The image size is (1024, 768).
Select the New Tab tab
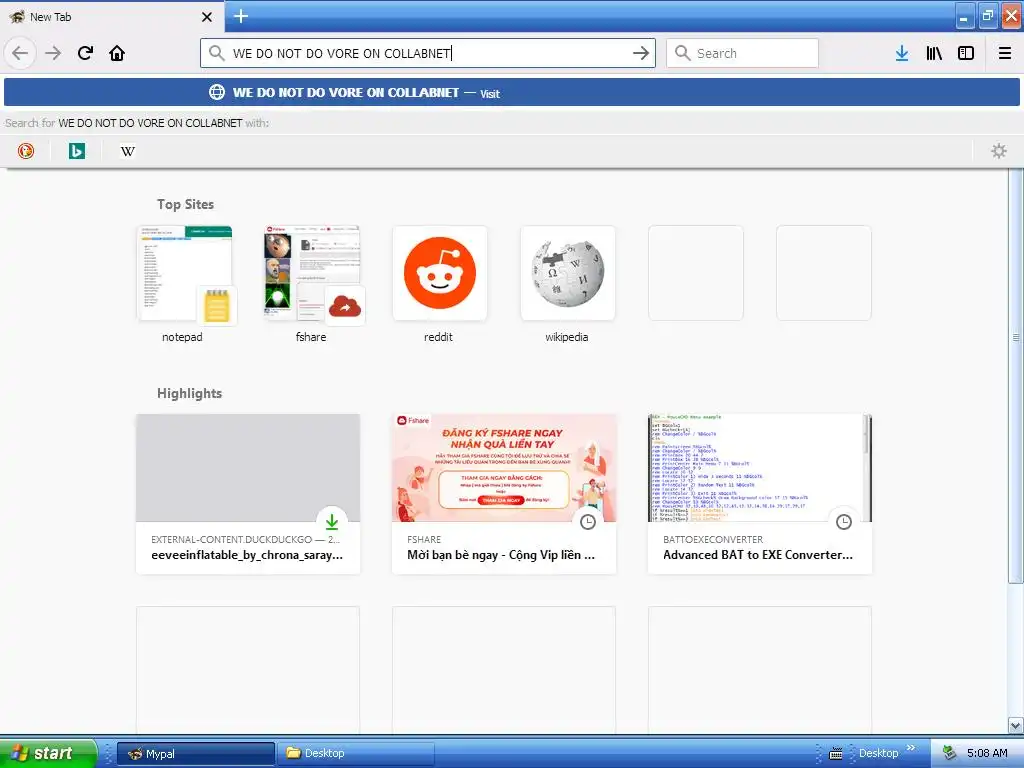[111, 17]
